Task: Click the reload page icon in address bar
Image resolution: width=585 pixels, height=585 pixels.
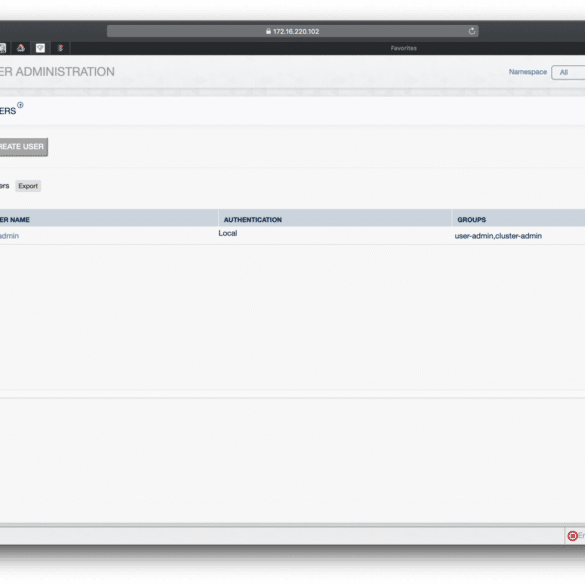Action: pos(472,31)
